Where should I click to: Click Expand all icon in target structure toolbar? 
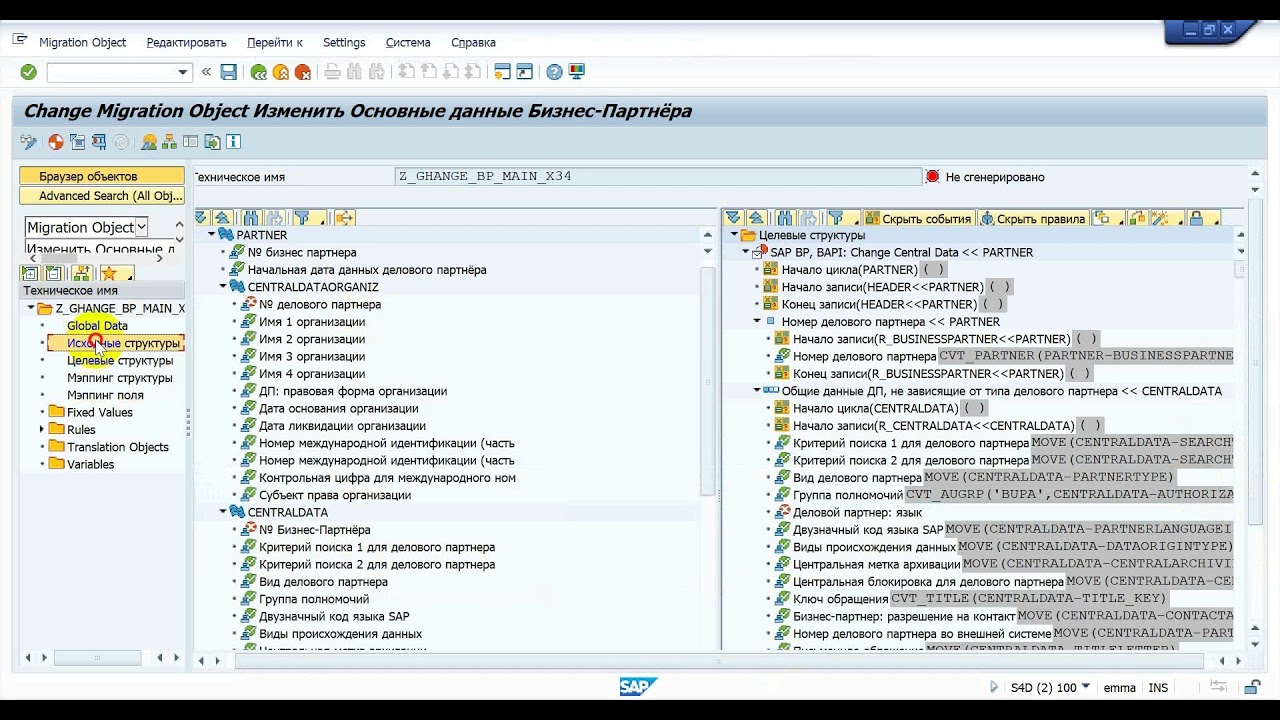734,218
